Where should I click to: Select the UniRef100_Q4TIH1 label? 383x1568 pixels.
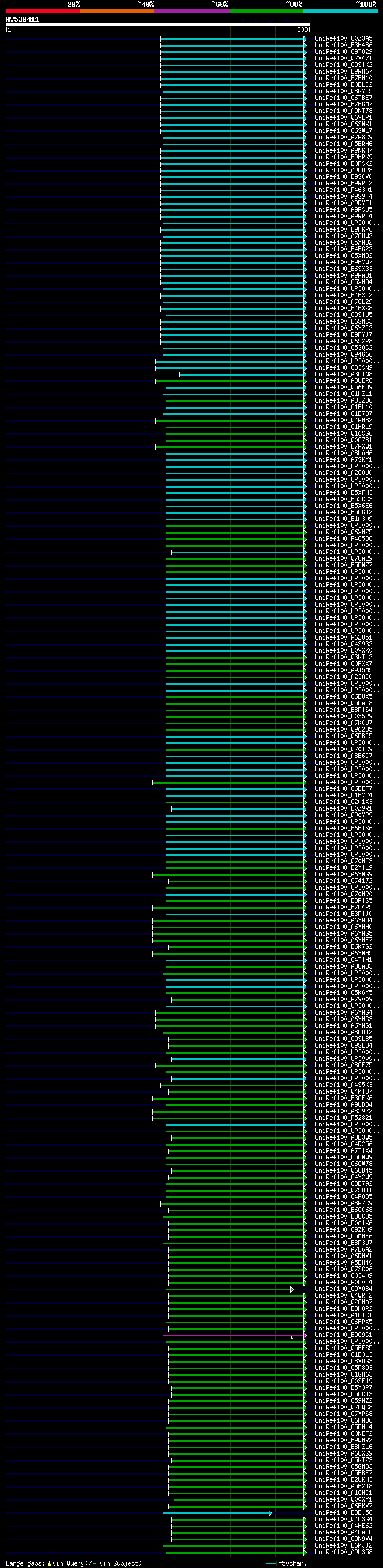coord(344,960)
